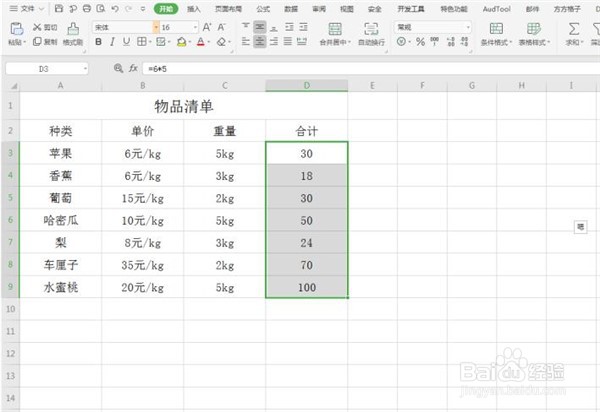Image resolution: width=600 pixels, height=412 pixels.
Task: Toggle bottom vertical alignment
Action: (274, 27)
